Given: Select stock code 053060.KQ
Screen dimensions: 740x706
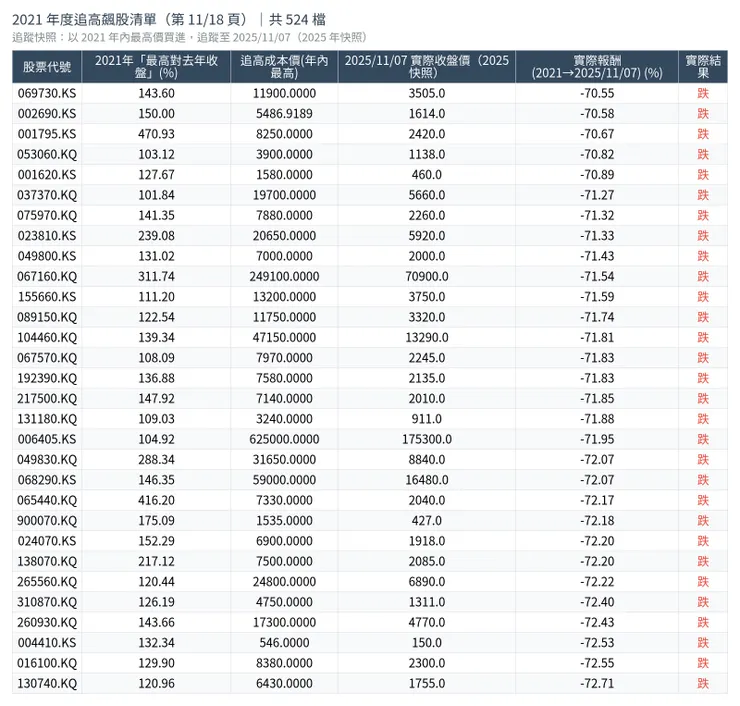Looking at the screenshot, I should 47,154.
